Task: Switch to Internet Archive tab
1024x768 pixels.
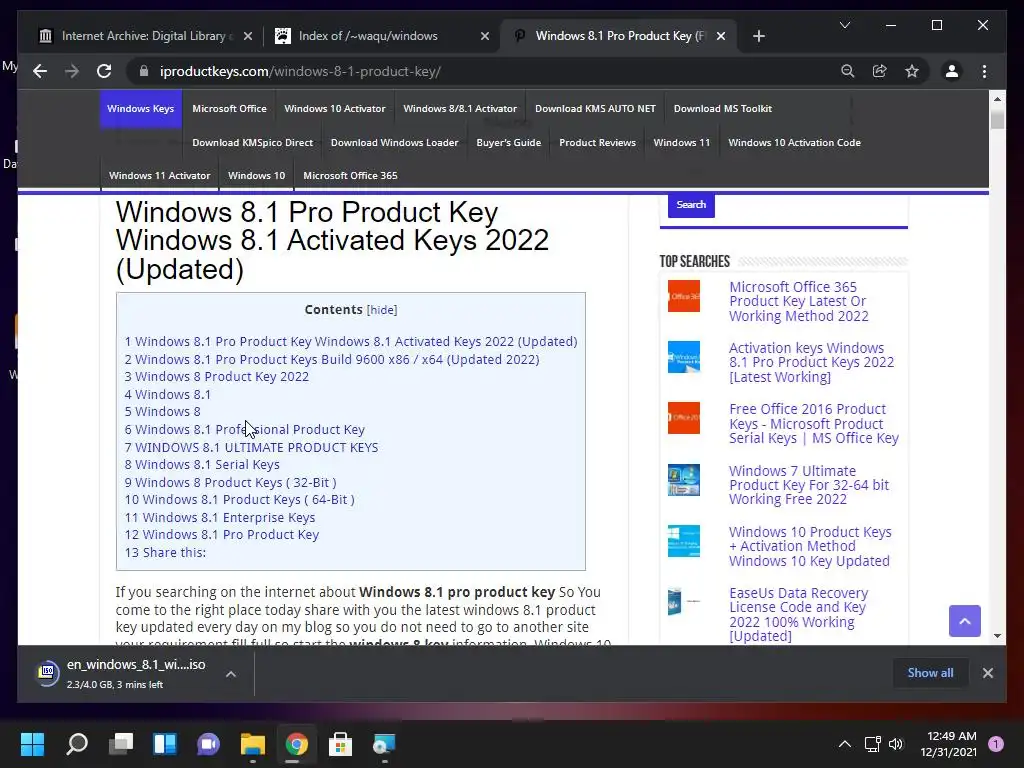Action: click(144, 36)
